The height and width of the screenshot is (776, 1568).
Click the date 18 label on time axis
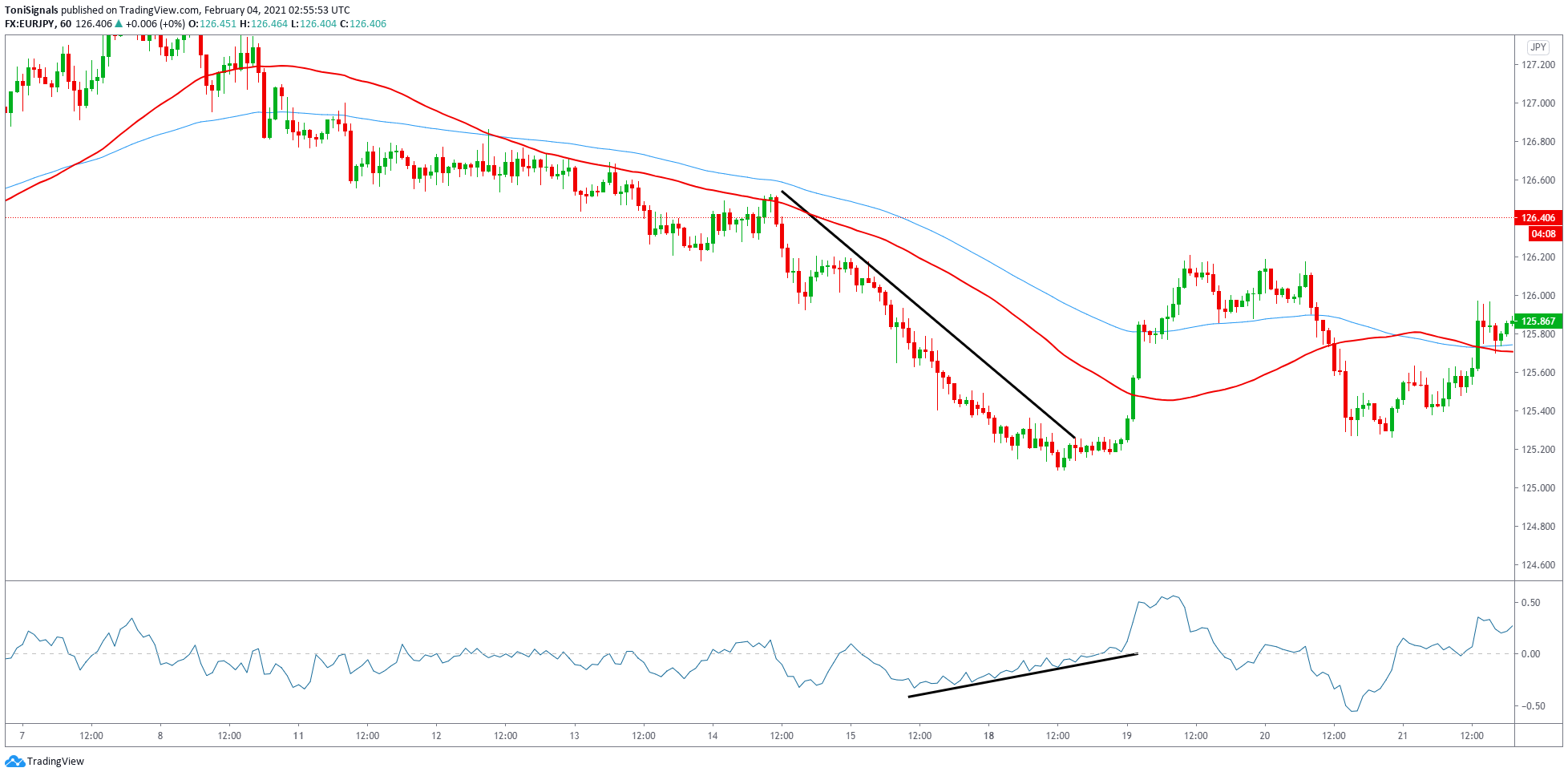[x=988, y=735]
